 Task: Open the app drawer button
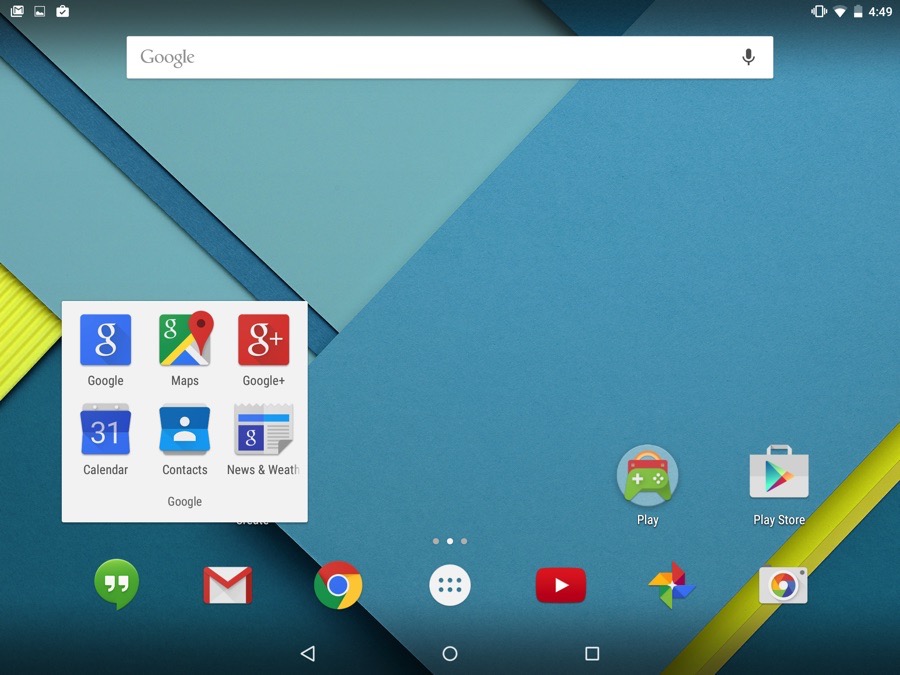450,585
